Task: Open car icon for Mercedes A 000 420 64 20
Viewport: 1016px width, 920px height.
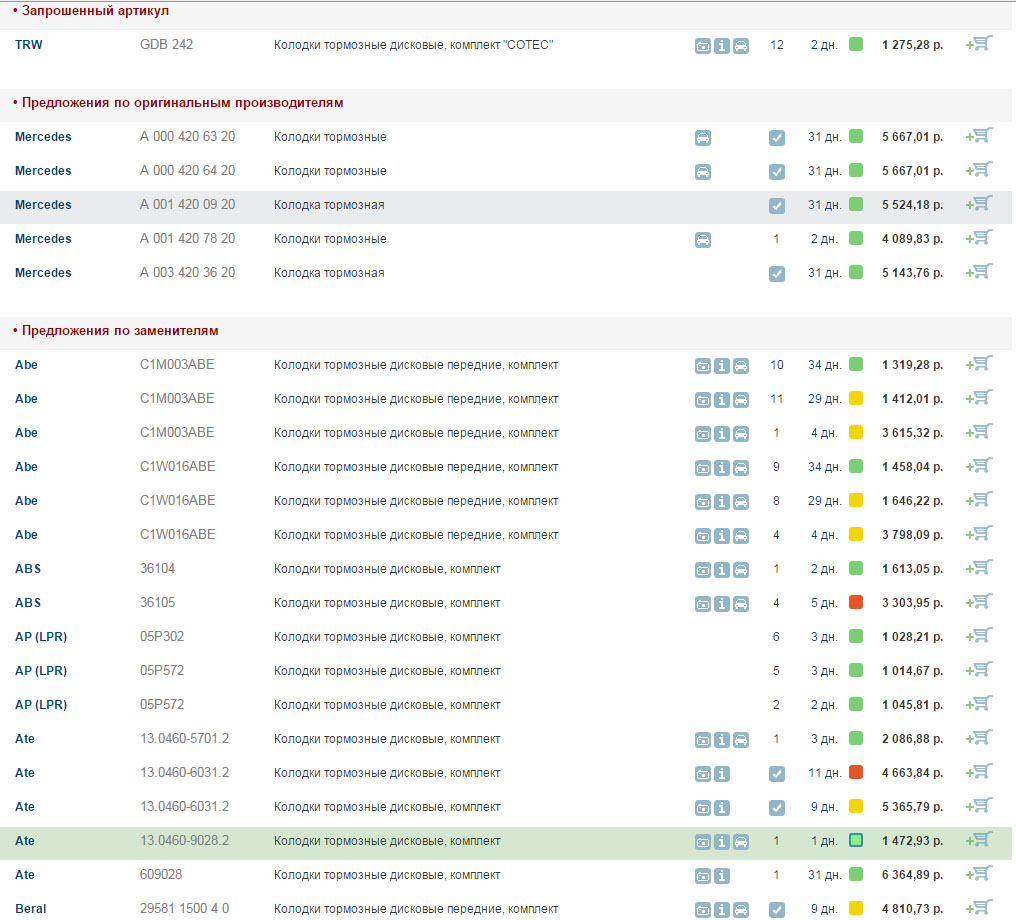Action: [x=703, y=172]
